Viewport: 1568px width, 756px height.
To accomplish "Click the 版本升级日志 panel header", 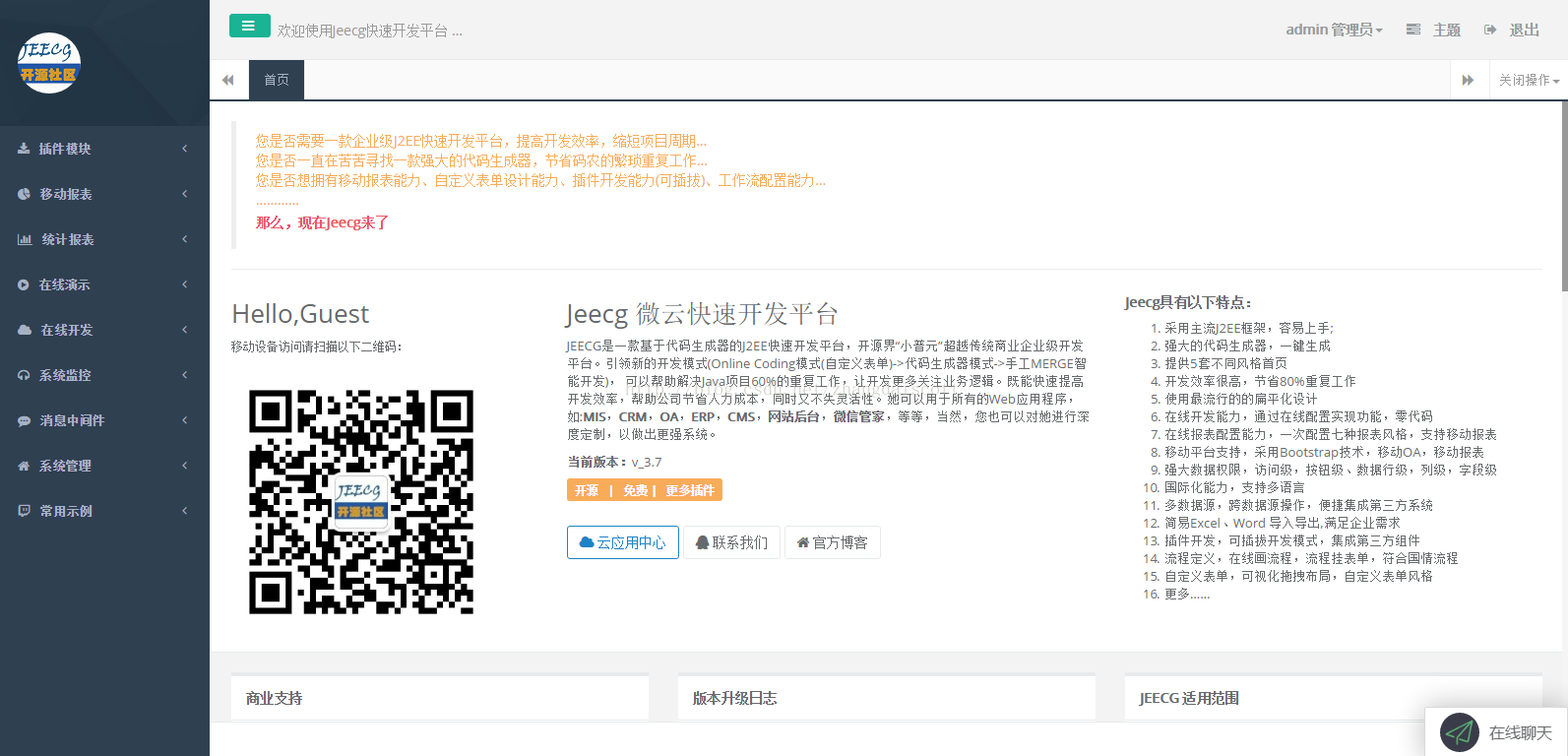I will tap(887, 698).
